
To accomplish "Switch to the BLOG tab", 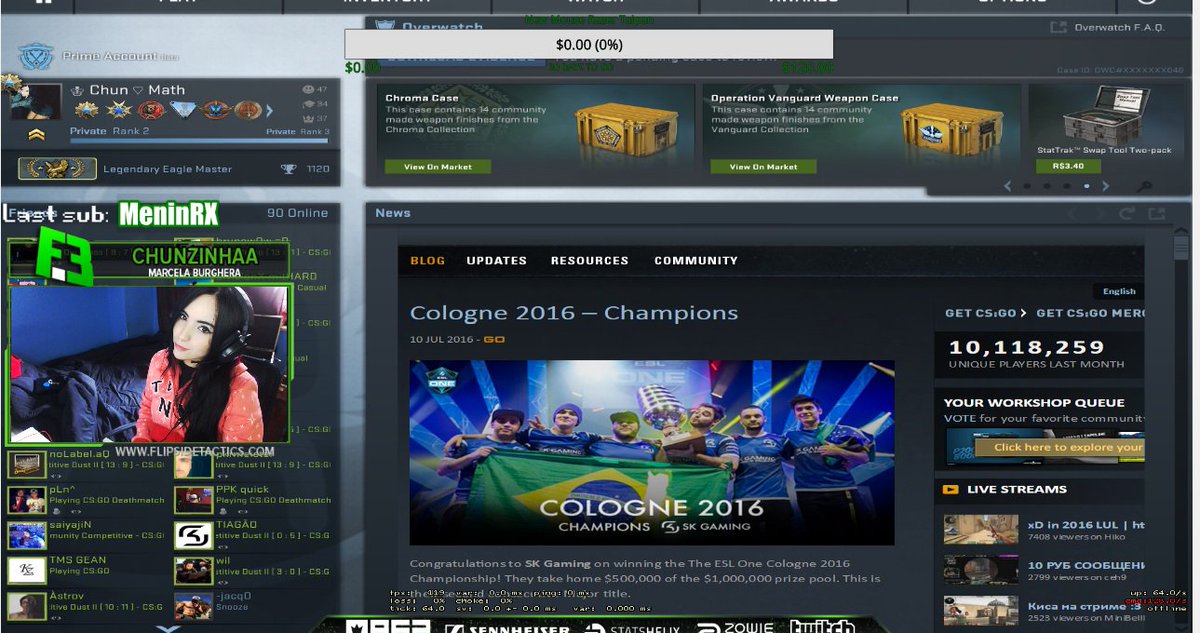I will click(x=428, y=261).
